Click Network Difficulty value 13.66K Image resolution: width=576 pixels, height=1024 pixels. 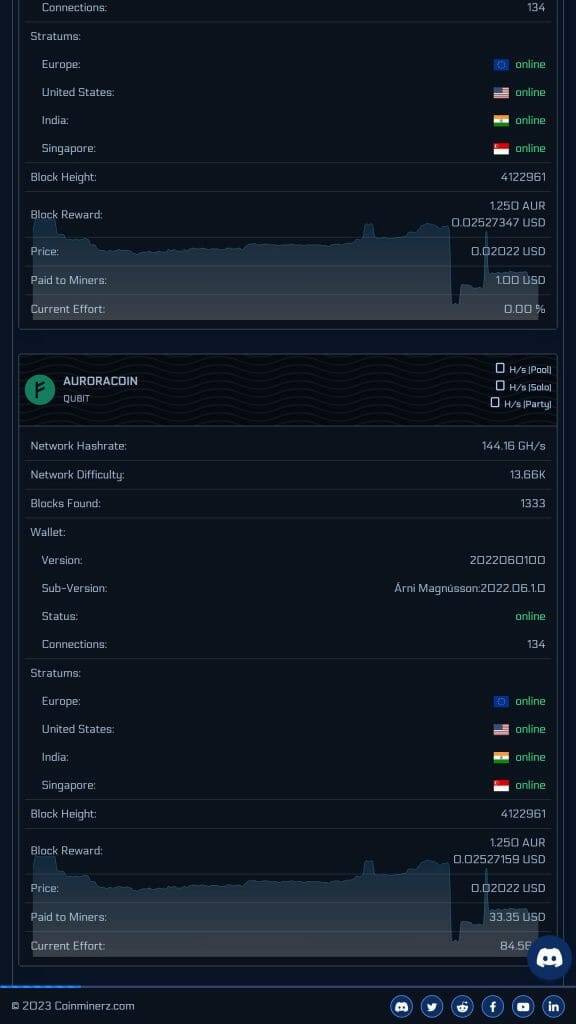click(x=528, y=475)
